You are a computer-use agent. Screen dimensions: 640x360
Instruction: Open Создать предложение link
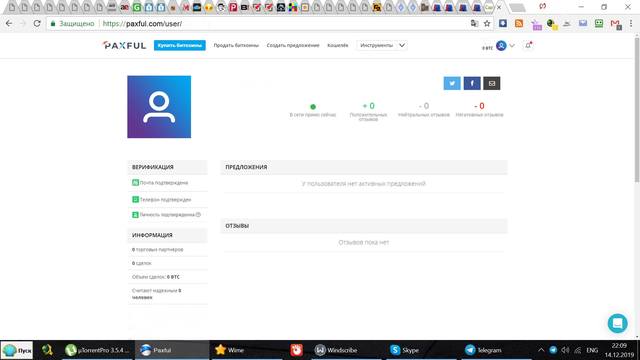coord(293,45)
